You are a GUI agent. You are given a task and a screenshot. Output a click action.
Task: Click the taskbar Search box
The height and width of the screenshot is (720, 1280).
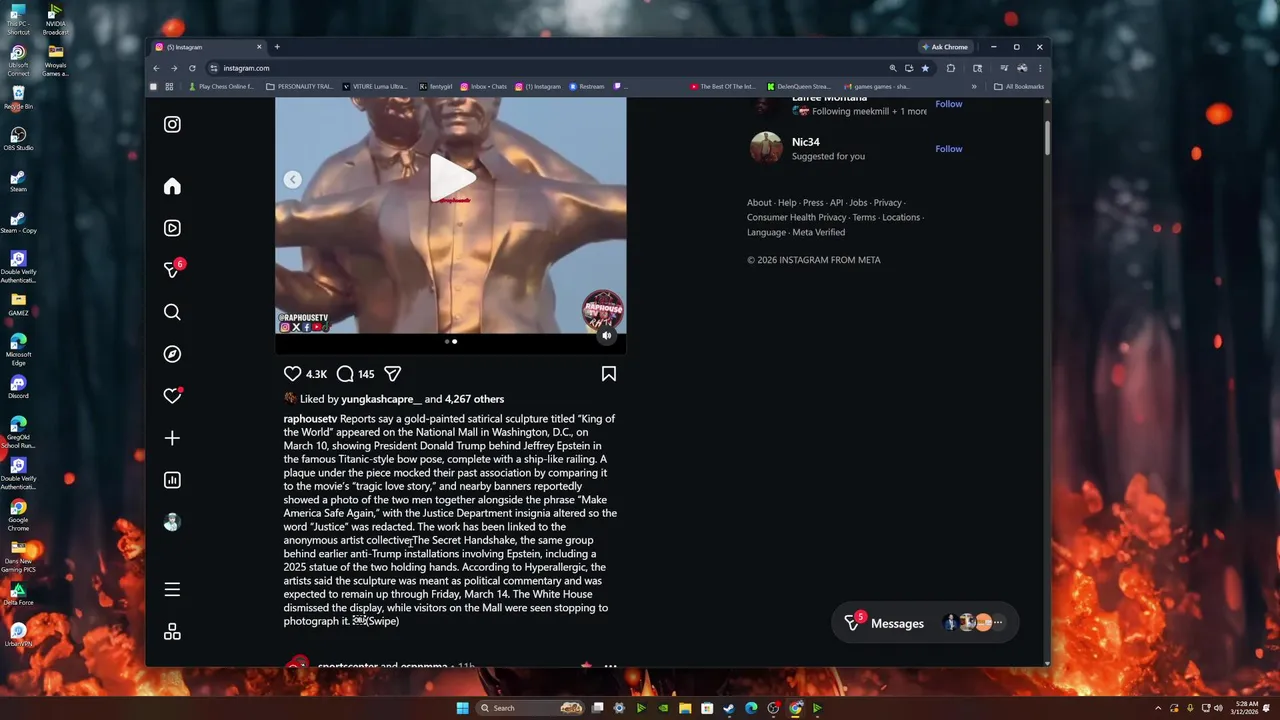530,708
